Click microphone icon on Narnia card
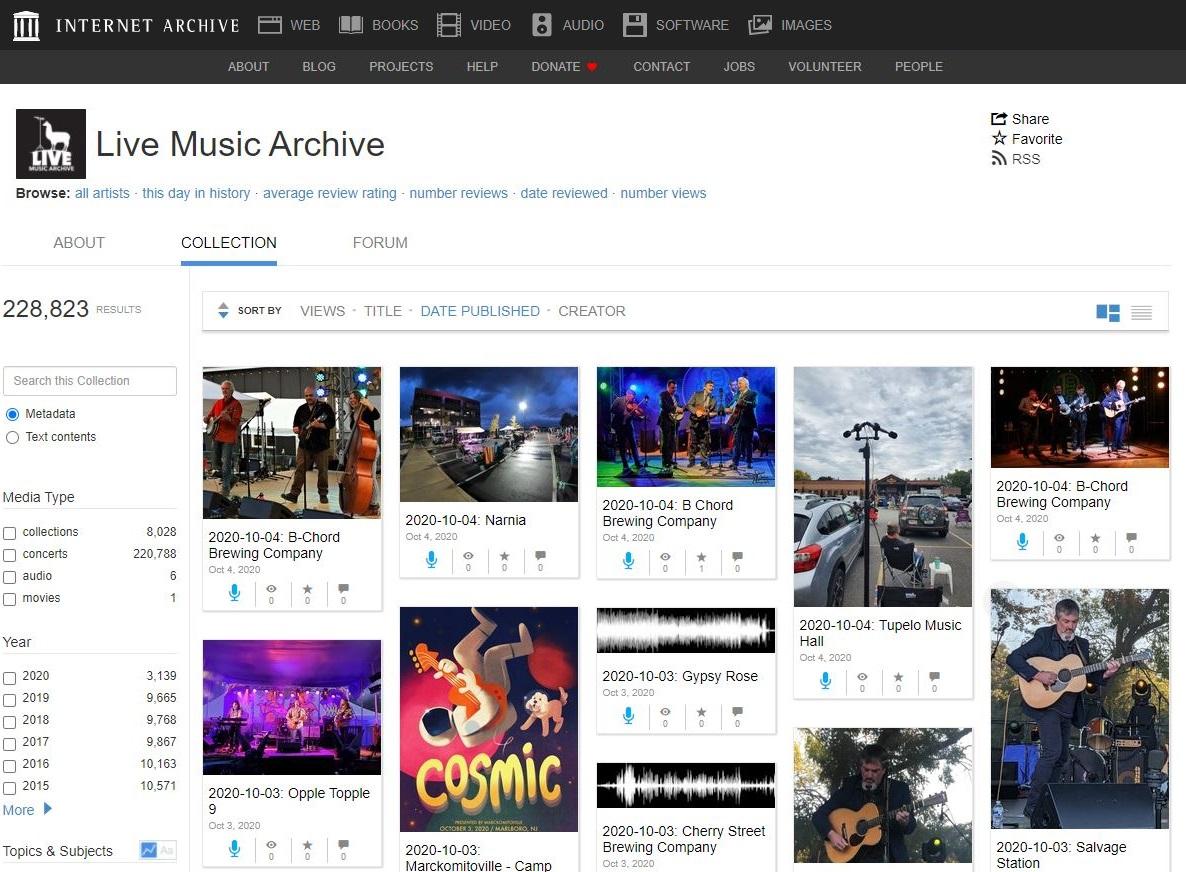Screen dimensions: 1186x872 coord(431,560)
